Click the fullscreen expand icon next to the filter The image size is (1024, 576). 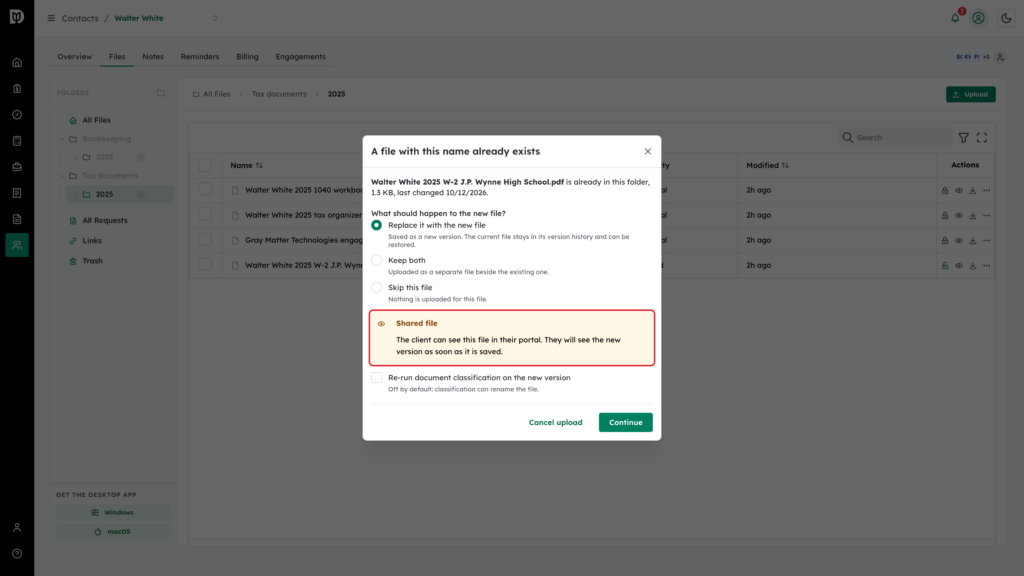pyautogui.click(x=982, y=138)
